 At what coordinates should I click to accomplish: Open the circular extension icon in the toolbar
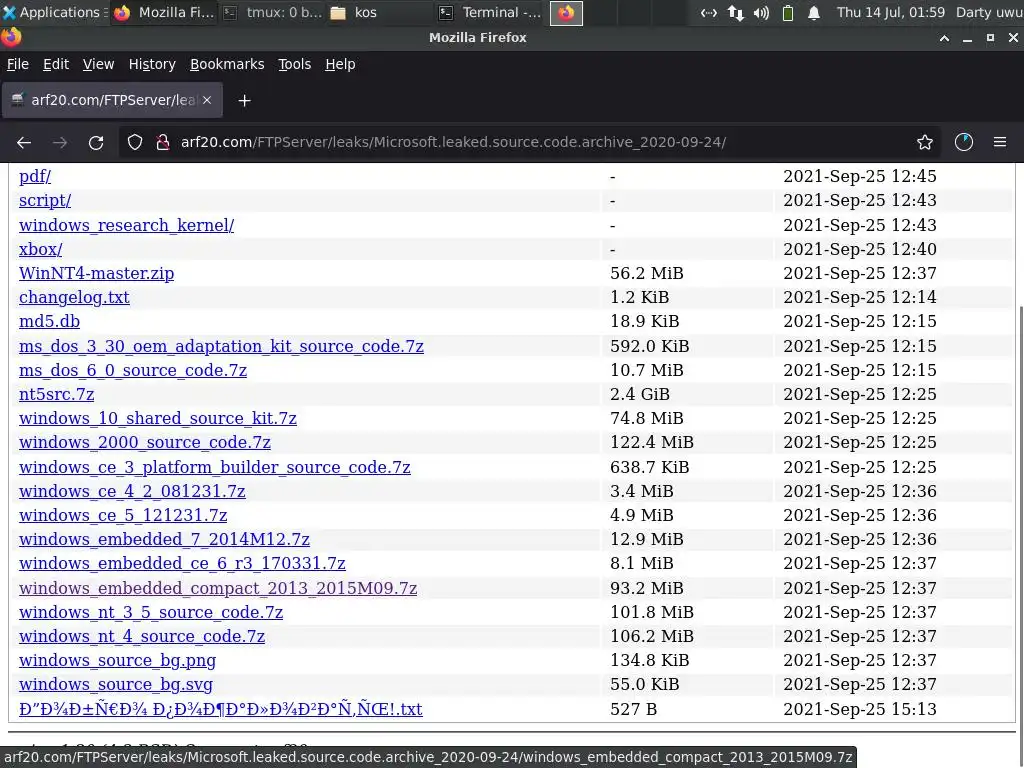point(964,142)
